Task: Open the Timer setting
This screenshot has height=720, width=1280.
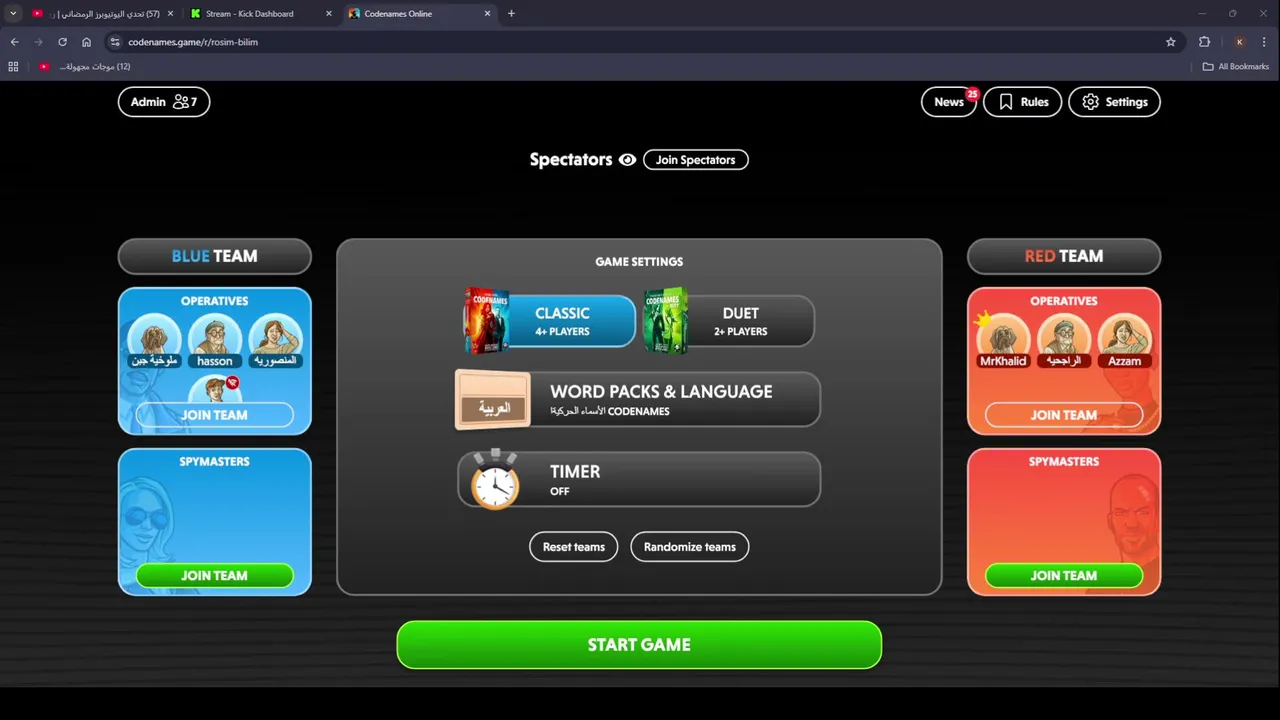Action: point(638,479)
